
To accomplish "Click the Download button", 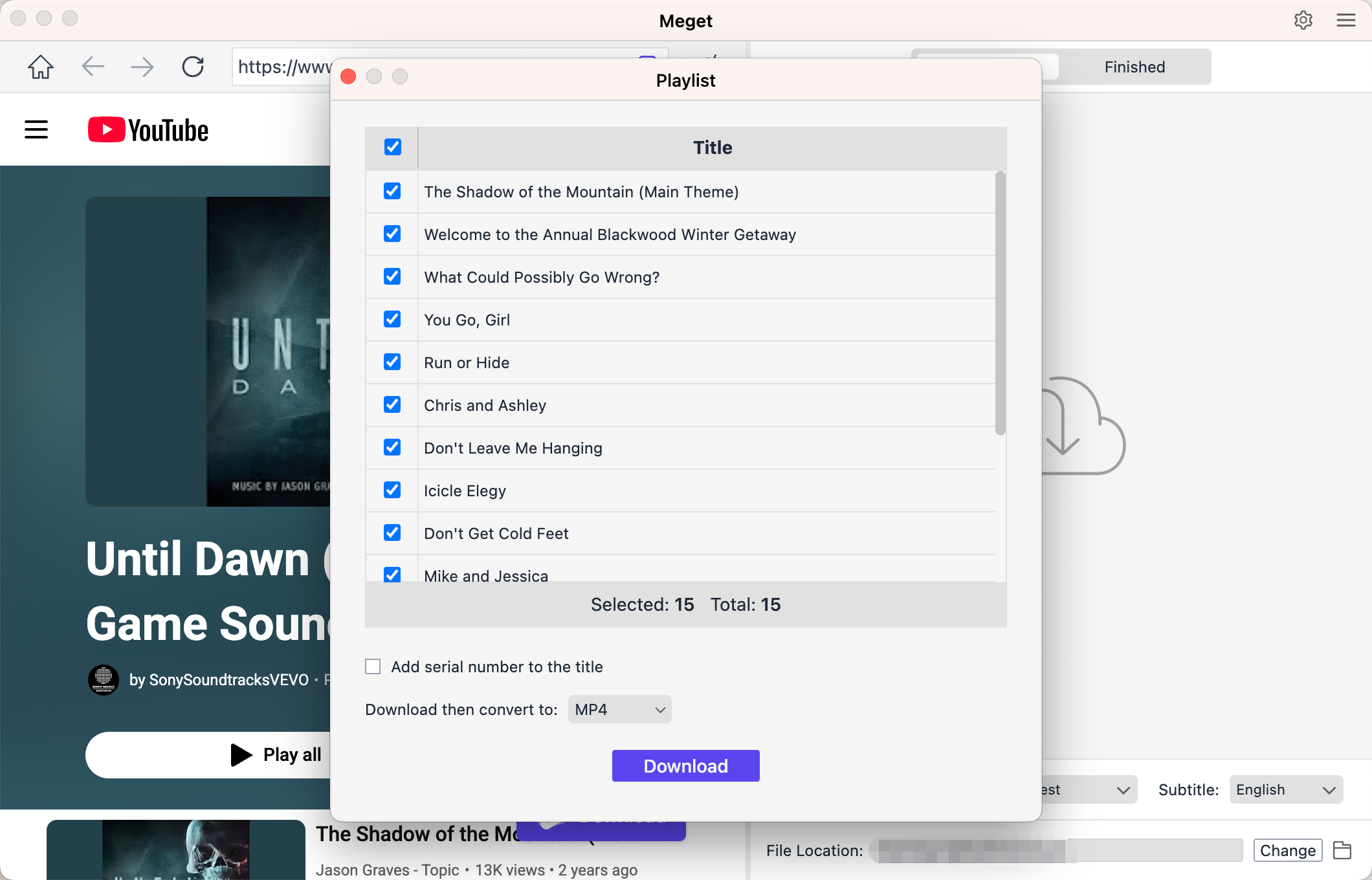I will pyautogui.click(x=685, y=765).
